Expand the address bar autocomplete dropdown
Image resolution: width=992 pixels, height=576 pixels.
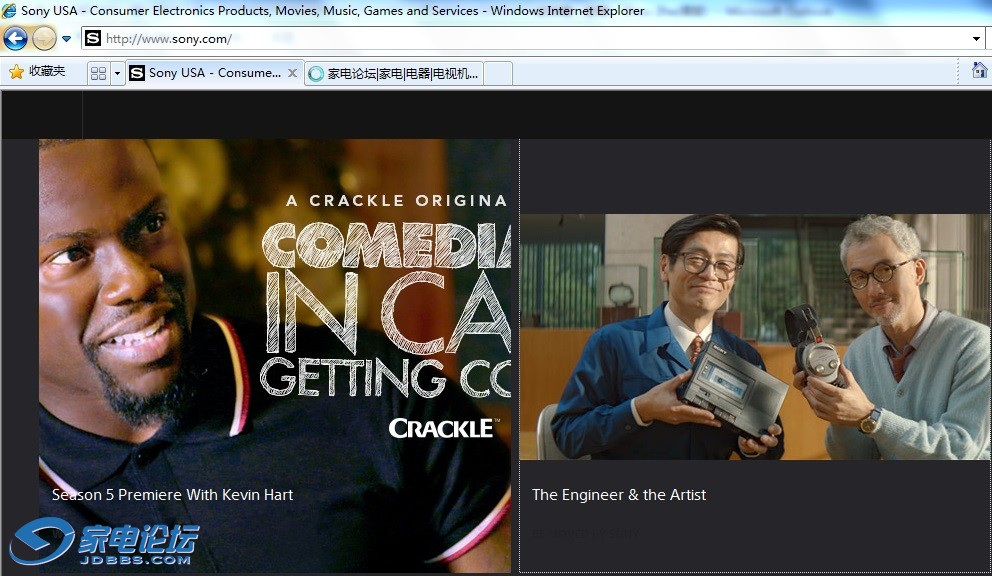tap(976, 39)
